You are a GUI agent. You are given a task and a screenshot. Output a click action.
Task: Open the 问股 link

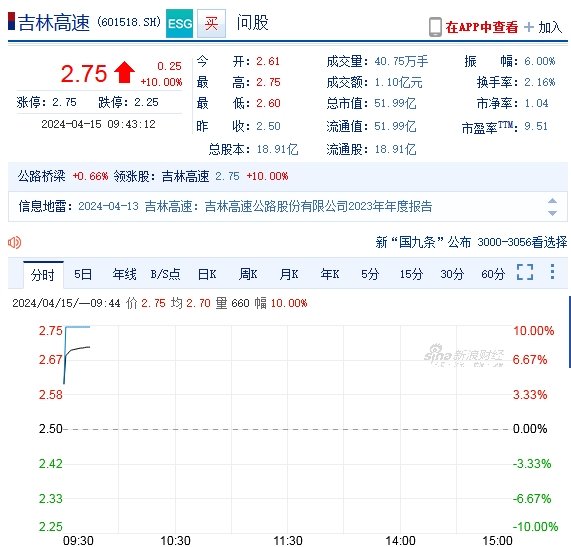pyautogui.click(x=252, y=23)
